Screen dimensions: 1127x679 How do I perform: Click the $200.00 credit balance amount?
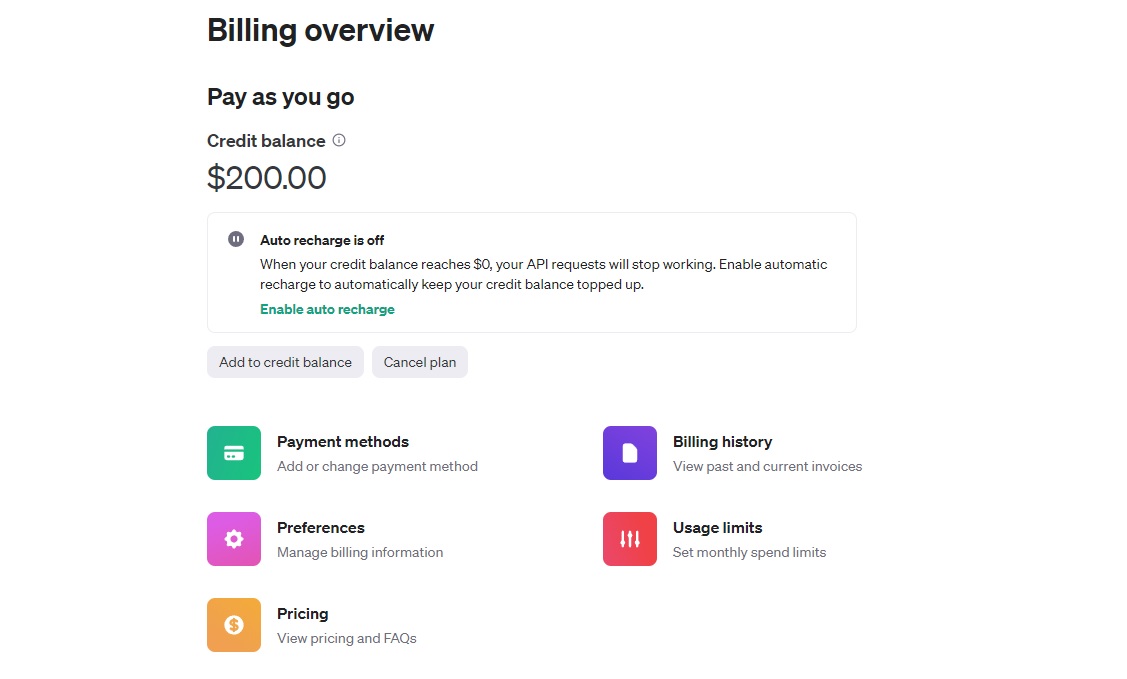(x=267, y=178)
